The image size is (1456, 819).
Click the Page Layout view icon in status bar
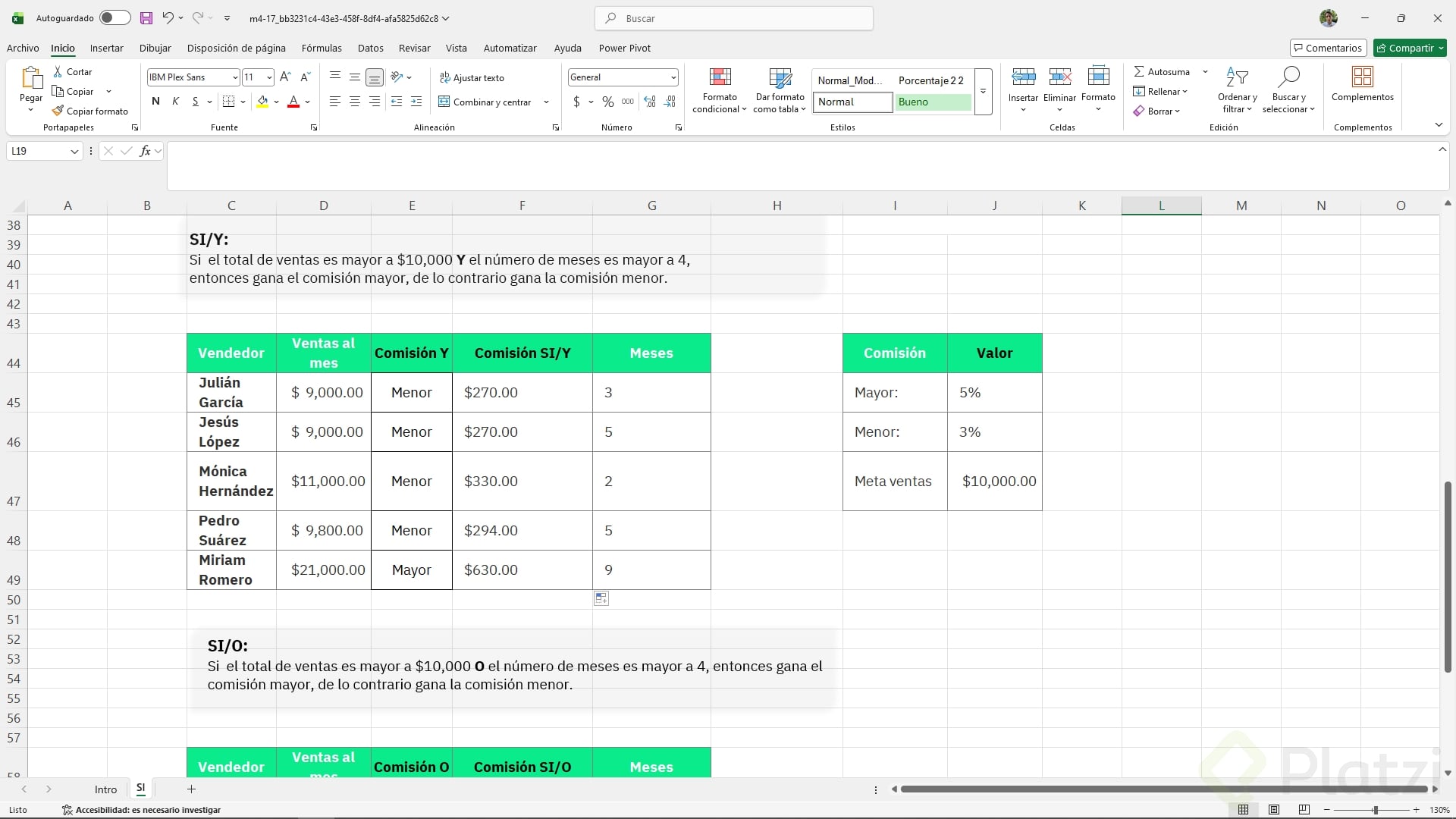[x=1274, y=810]
